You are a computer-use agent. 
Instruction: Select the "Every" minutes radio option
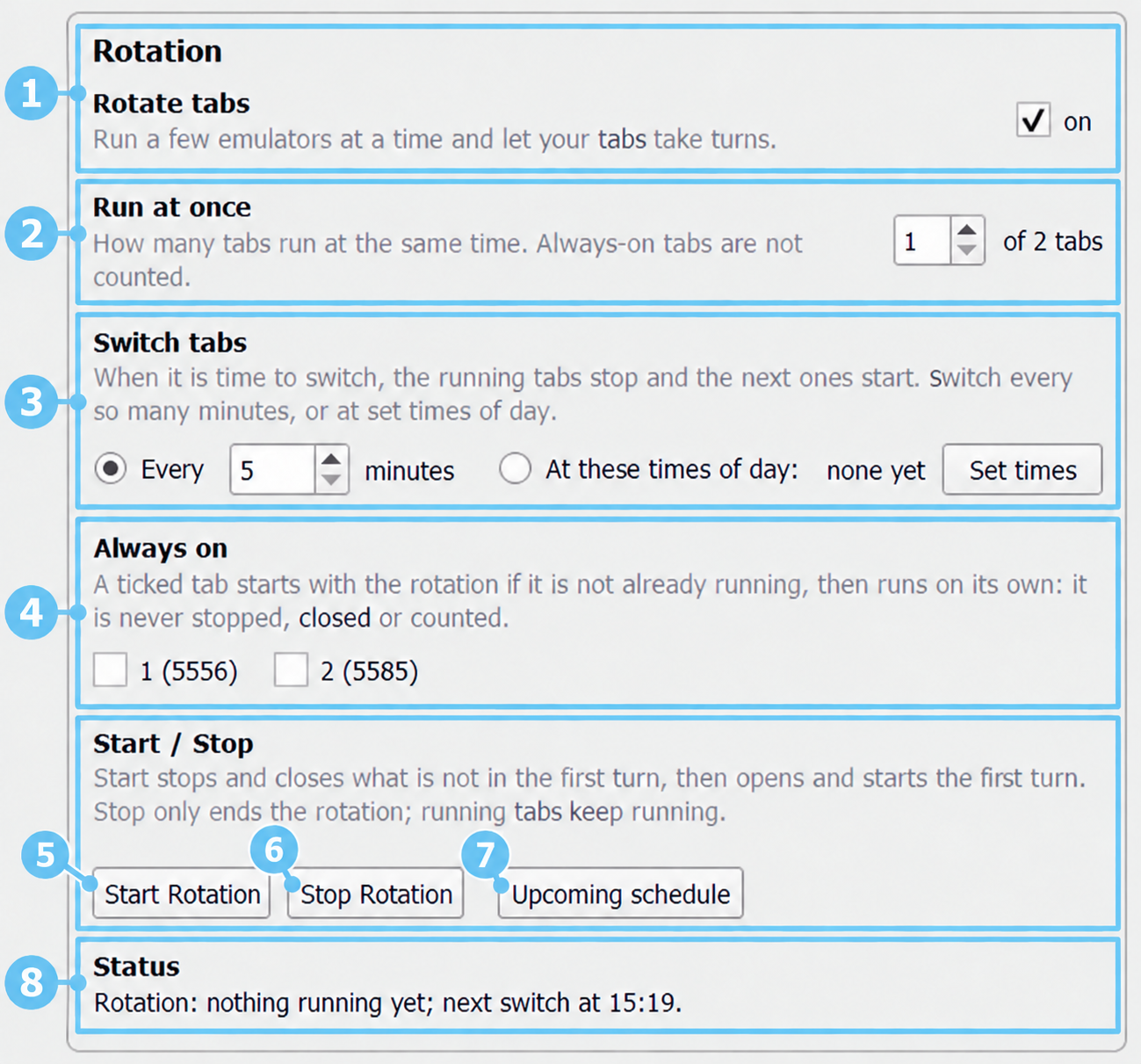click(111, 469)
